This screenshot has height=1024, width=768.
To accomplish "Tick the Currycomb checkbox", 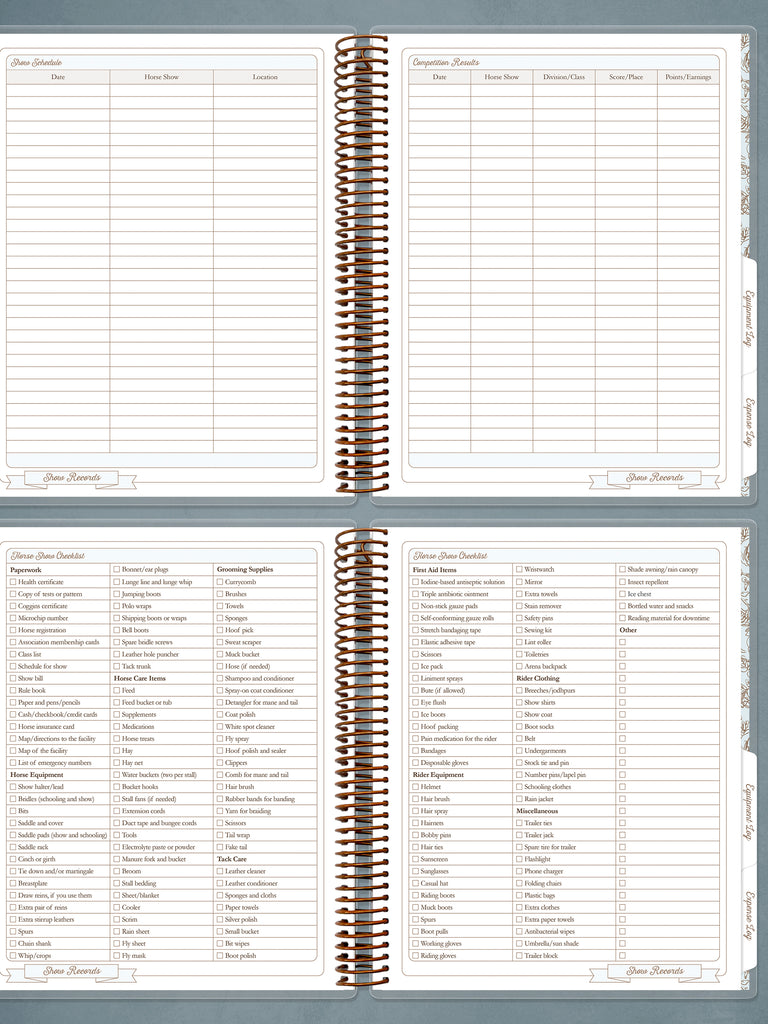I will [x=220, y=582].
